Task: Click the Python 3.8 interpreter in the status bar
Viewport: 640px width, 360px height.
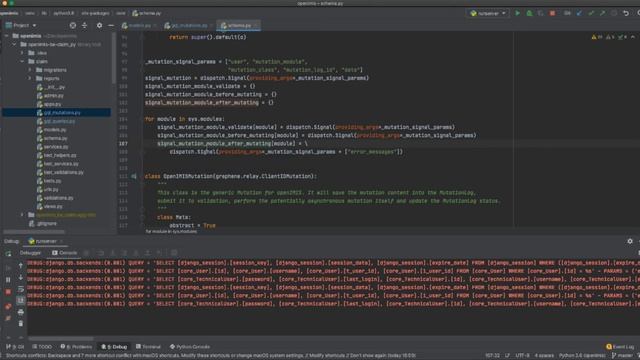Action: tap(582, 356)
